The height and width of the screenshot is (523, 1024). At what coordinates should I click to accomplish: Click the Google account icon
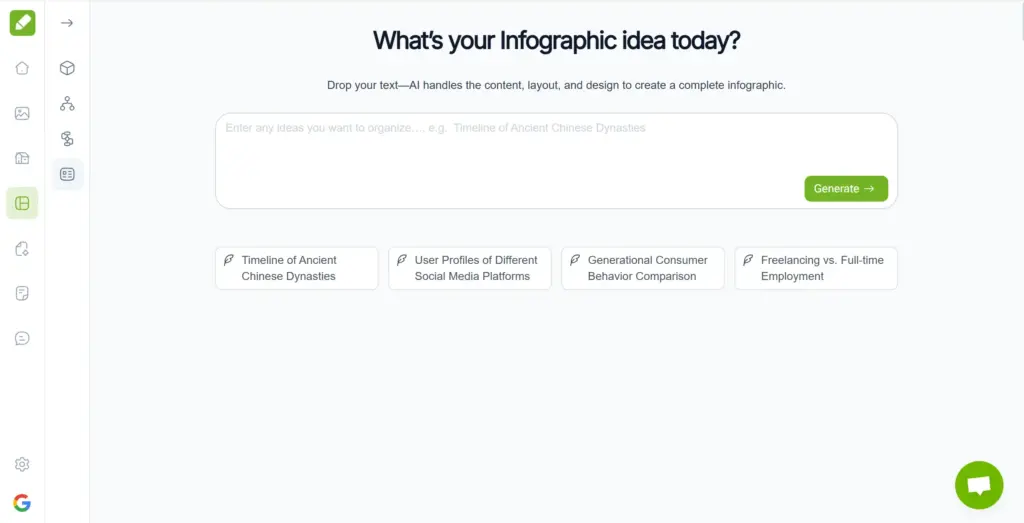[22, 502]
